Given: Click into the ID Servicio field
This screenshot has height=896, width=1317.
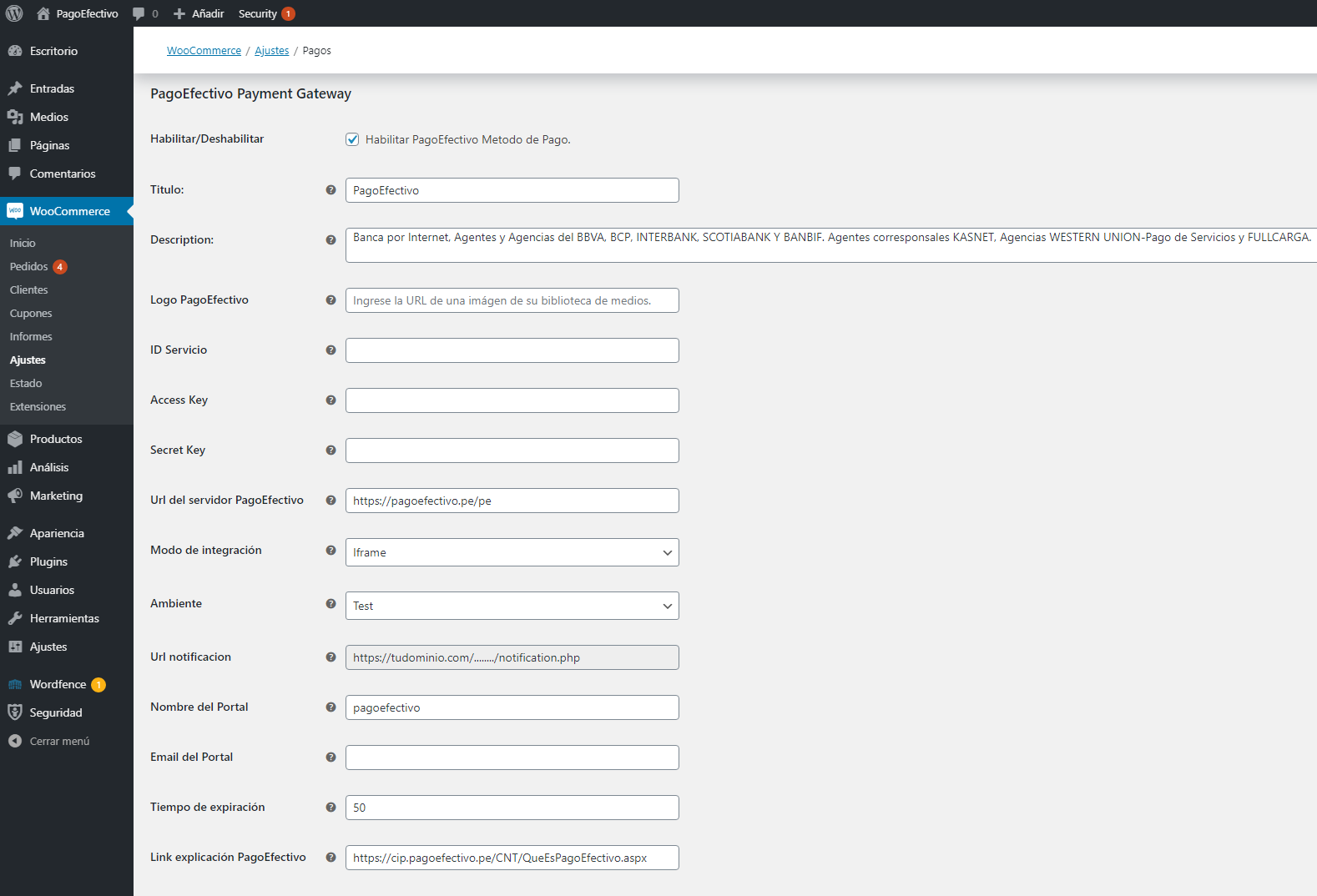Looking at the screenshot, I should click(x=512, y=350).
